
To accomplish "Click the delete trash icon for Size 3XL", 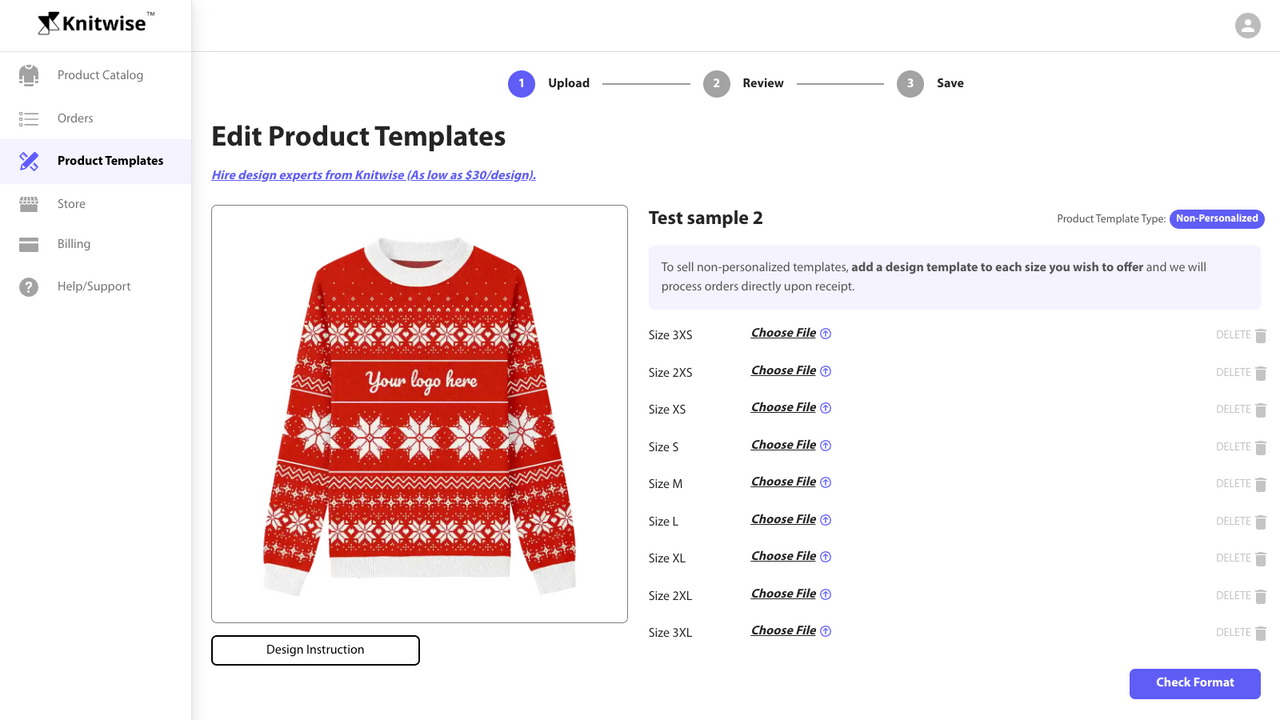I will coord(1261,632).
